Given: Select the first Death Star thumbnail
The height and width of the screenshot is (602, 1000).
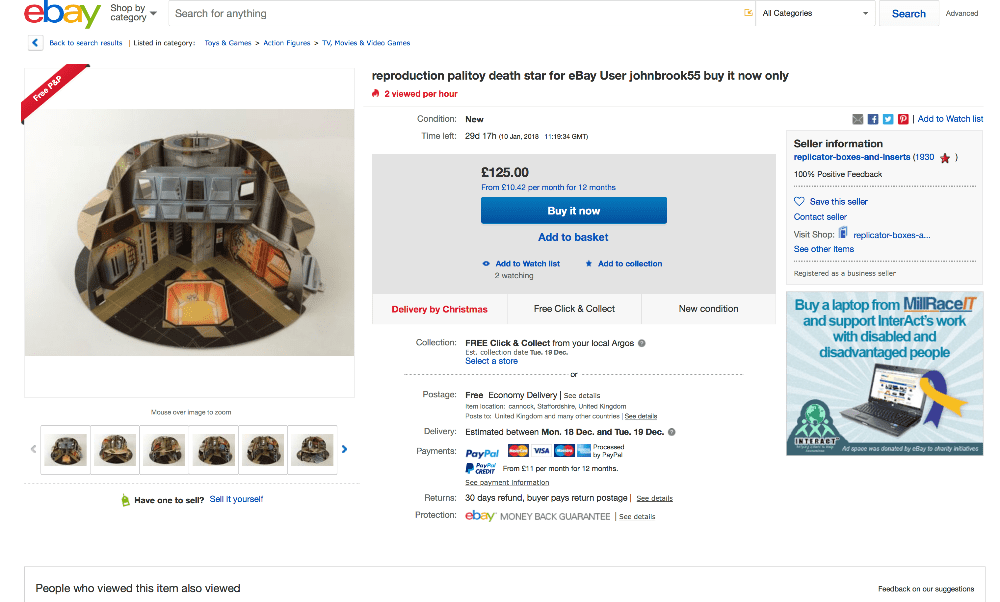Looking at the screenshot, I should [65, 450].
